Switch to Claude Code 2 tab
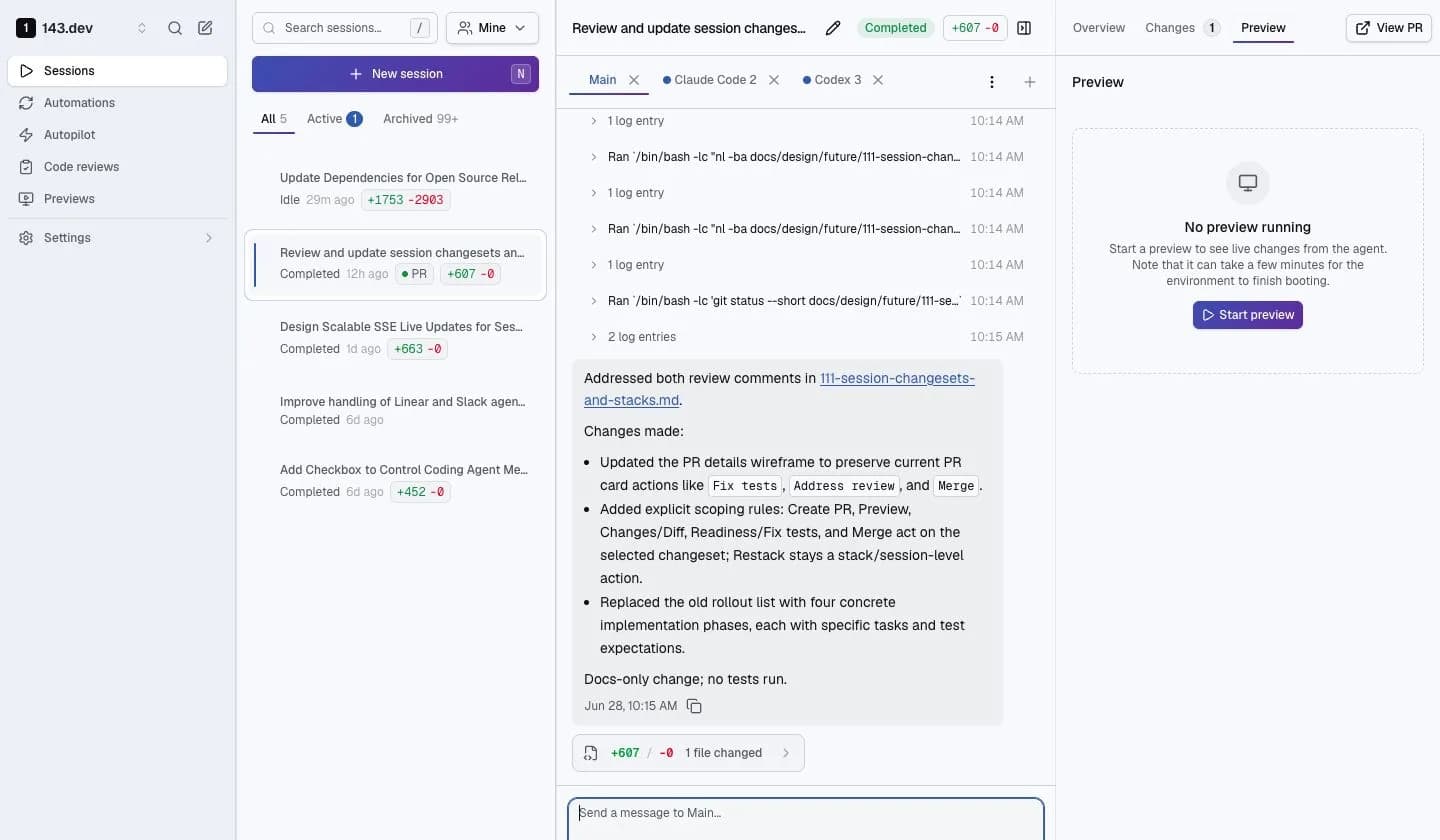 710,80
